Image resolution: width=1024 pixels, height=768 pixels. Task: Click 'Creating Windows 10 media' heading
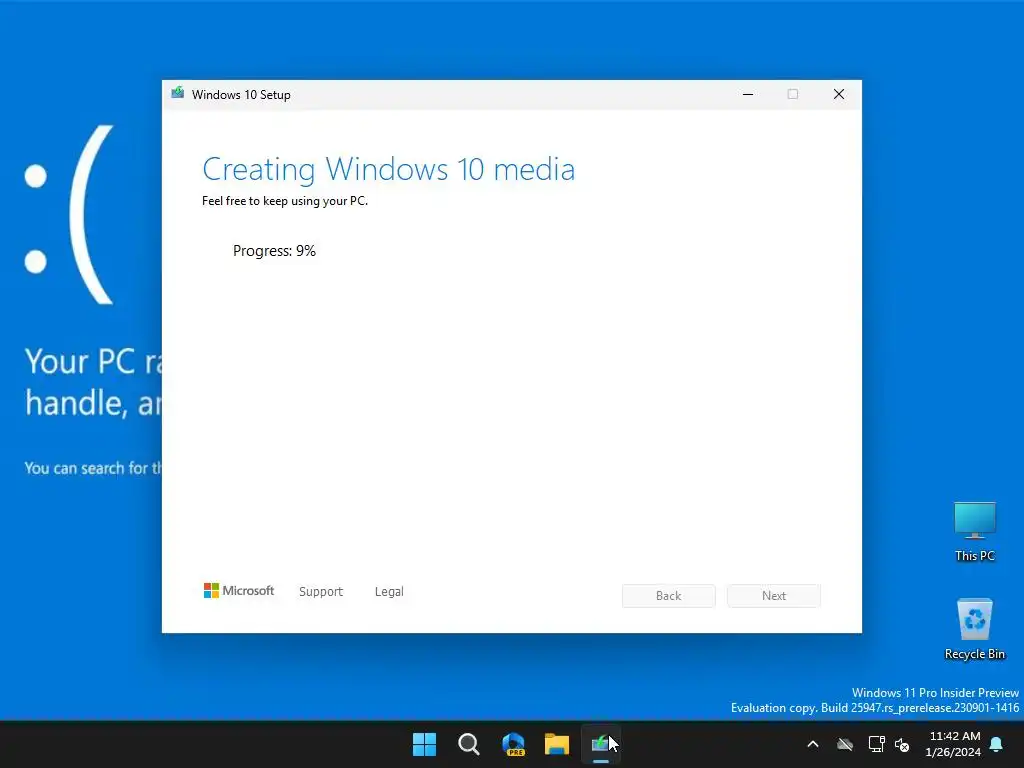(x=389, y=169)
